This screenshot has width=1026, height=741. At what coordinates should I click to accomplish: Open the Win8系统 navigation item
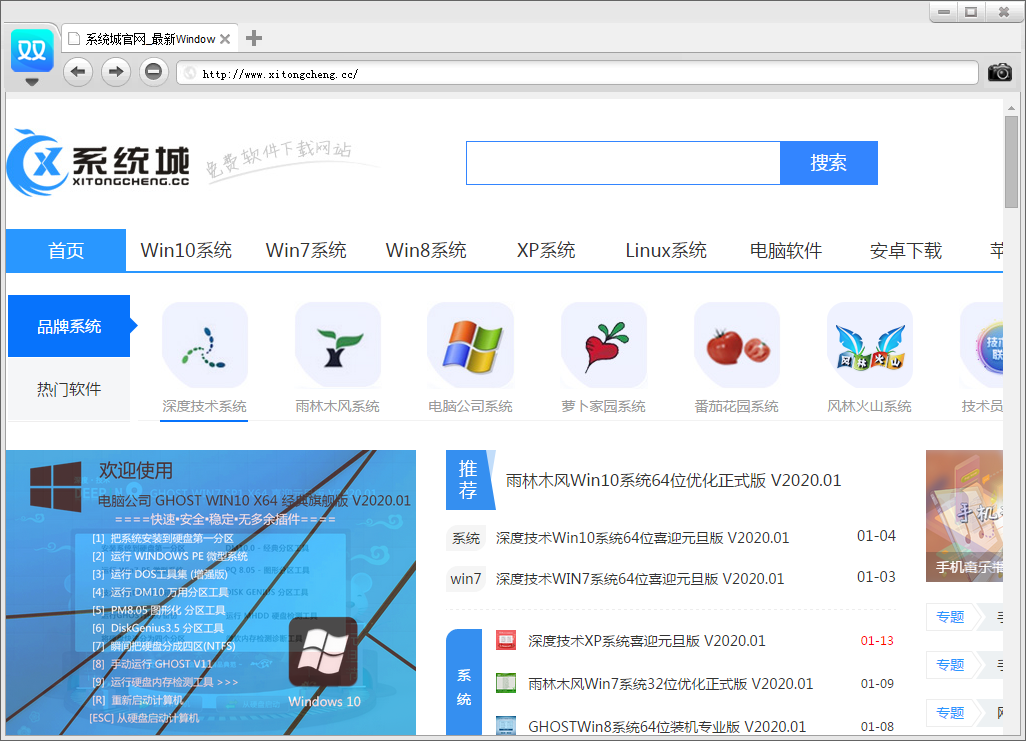[426, 250]
